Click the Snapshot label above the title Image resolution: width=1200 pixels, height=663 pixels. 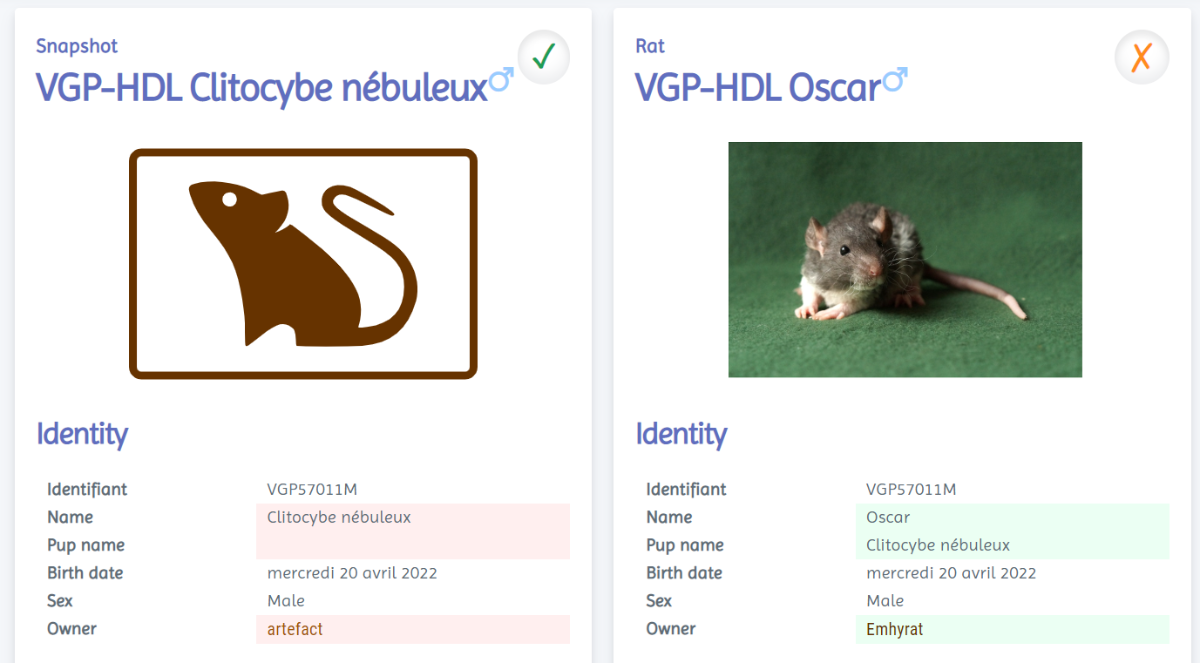(x=77, y=46)
